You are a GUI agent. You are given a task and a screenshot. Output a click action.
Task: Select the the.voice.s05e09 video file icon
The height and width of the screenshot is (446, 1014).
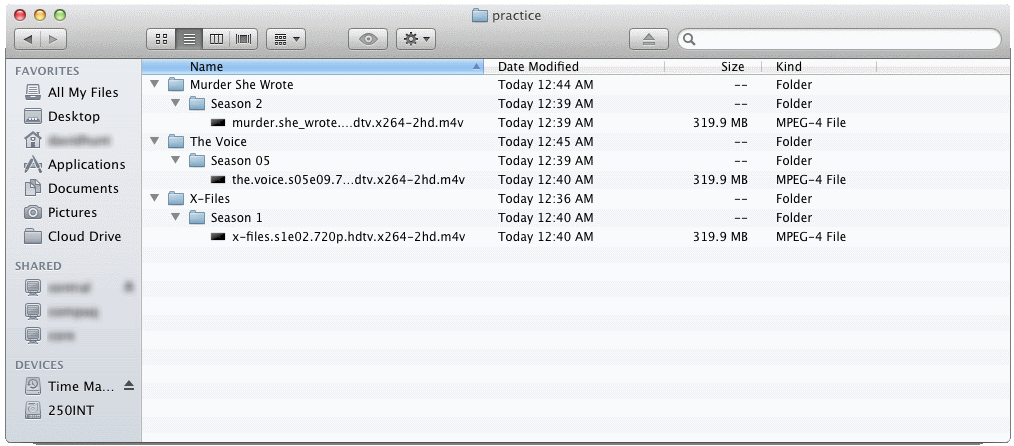218,180
